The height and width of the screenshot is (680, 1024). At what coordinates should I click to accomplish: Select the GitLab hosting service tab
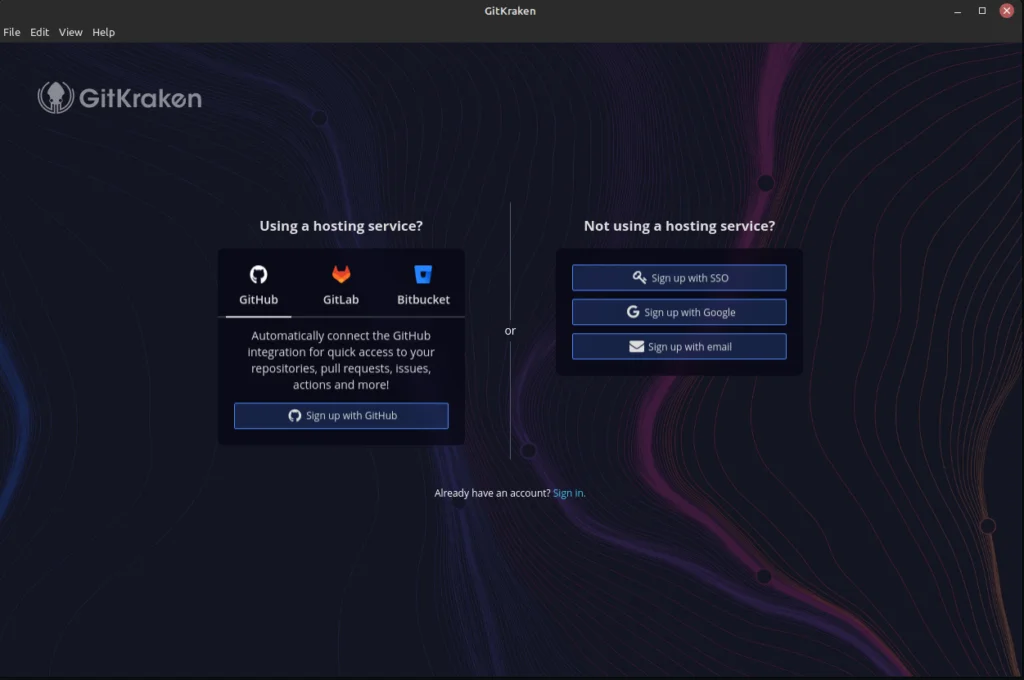341,285
